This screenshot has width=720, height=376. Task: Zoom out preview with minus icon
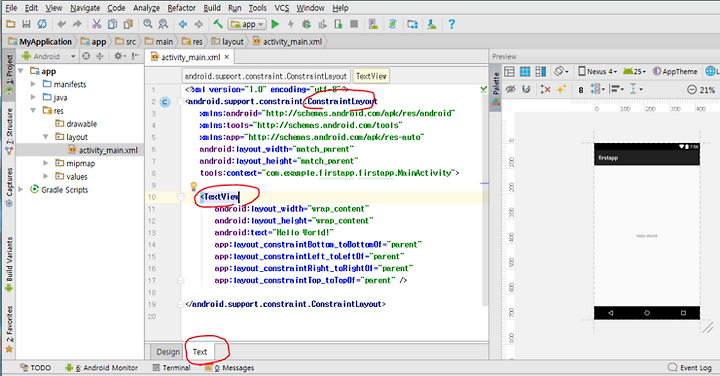click(692, 90)
